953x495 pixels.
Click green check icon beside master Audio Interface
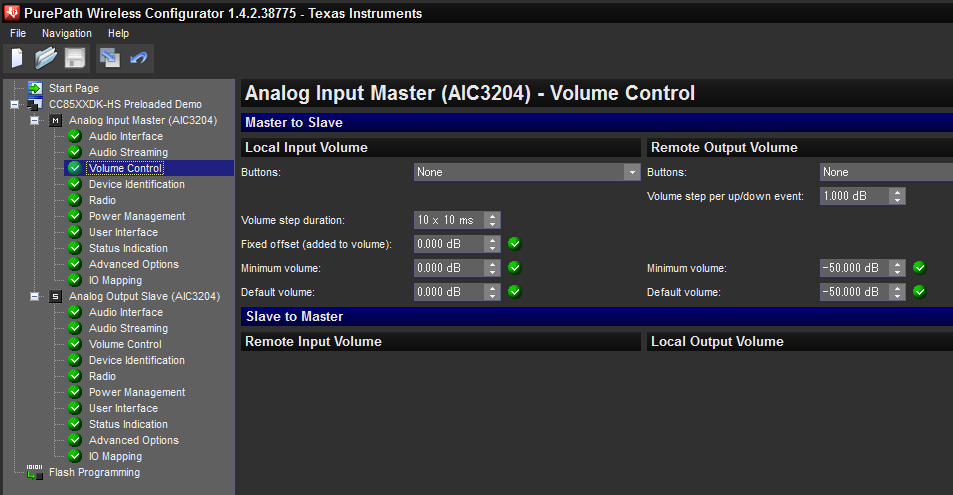click(75, 136)
